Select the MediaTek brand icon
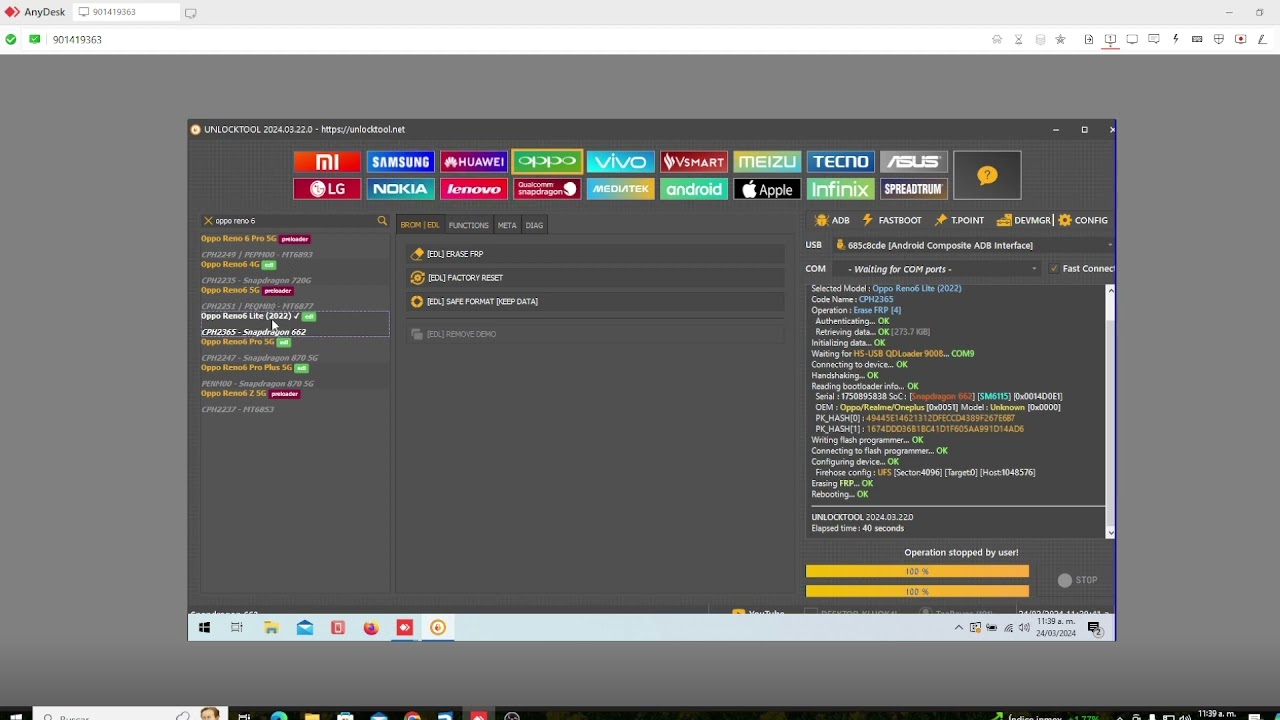The width and height of the screenshot is (1280, 720). [x=620, y=189]
